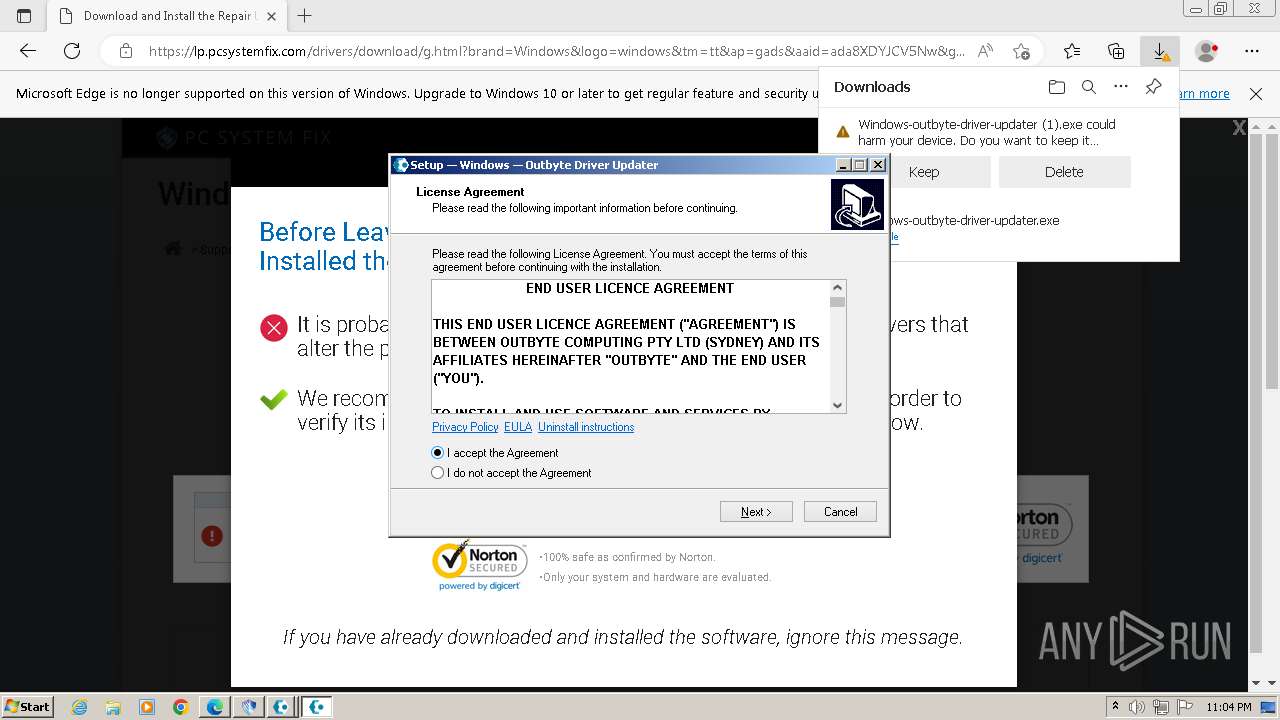The image size is (1280, 720).
Task: Switch to Edge in taskbar
Action: point(215,707)
